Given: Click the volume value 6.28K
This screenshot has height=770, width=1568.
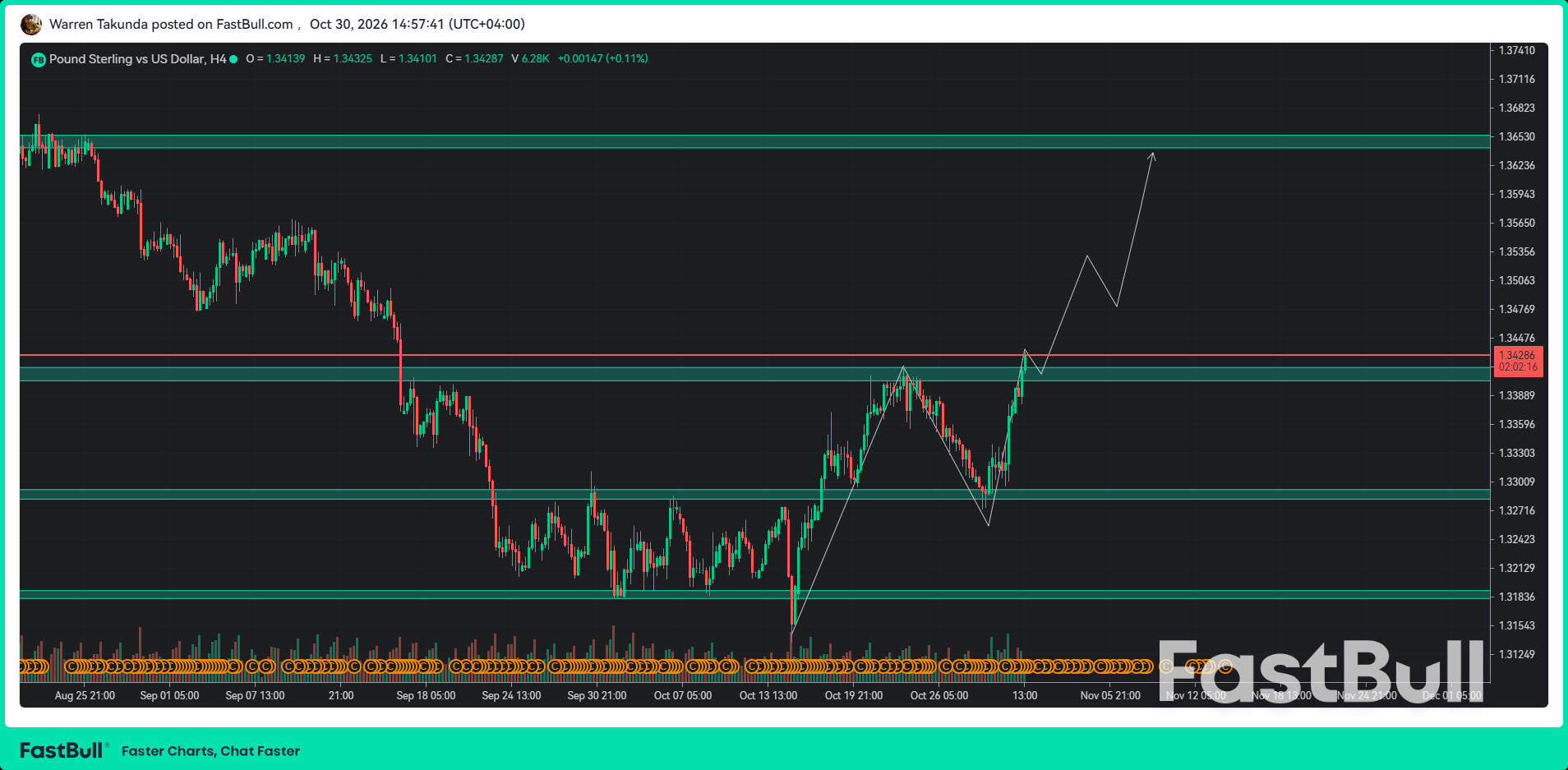Looking at the screenshot, I should click(535, 59).
